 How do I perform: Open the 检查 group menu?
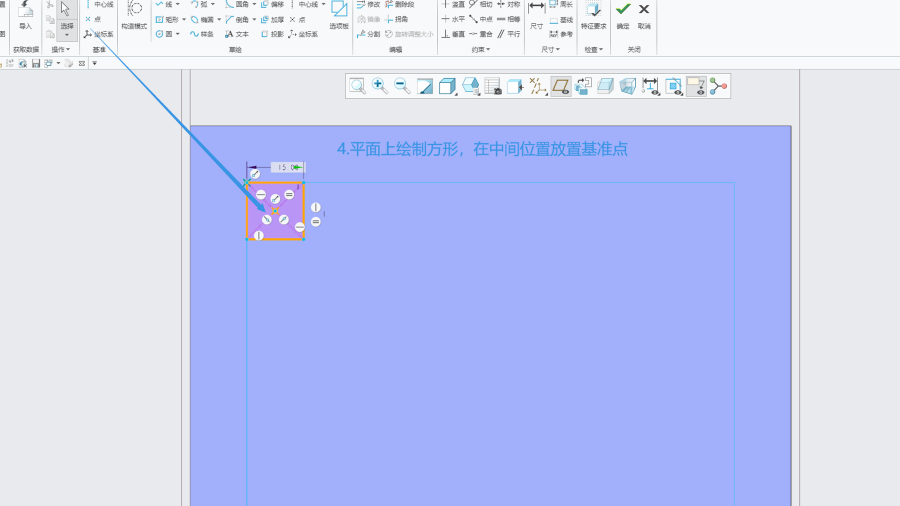594,49
